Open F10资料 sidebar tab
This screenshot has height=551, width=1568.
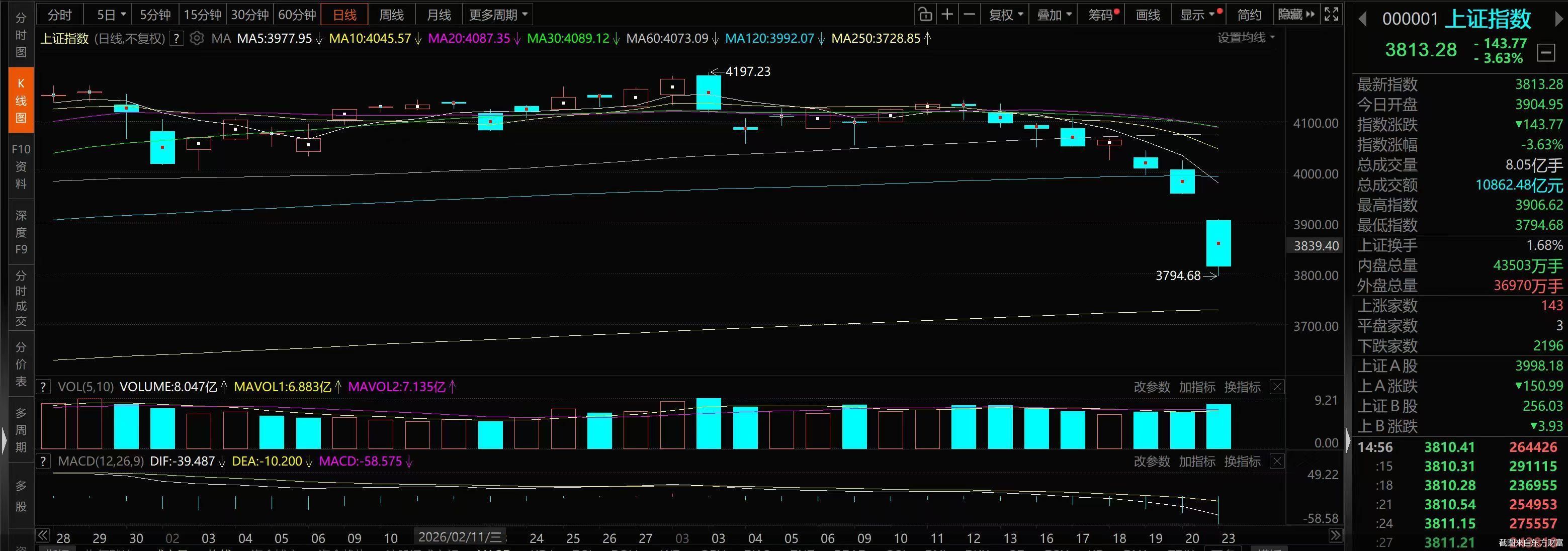click(21, 166)
